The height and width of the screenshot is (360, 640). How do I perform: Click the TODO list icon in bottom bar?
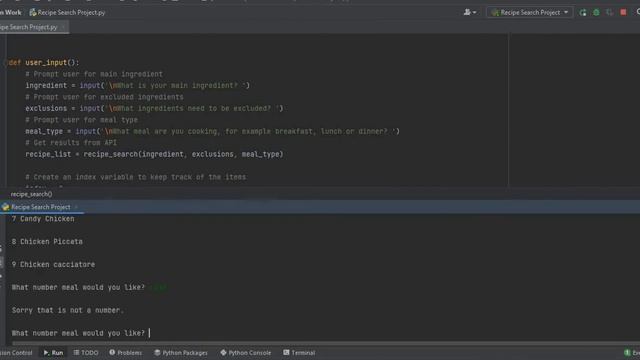pyautogui.click(x=76, y=352)
